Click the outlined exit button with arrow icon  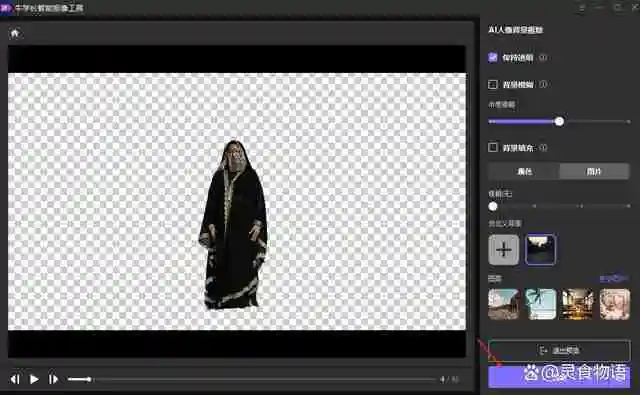[x=559, y=350]
